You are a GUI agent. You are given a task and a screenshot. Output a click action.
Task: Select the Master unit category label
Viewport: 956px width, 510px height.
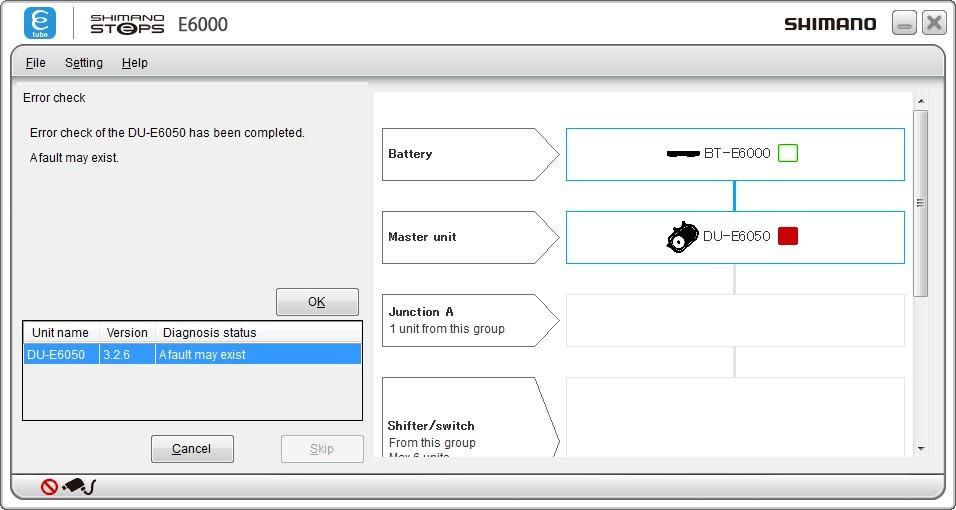(x=471, y=237)
